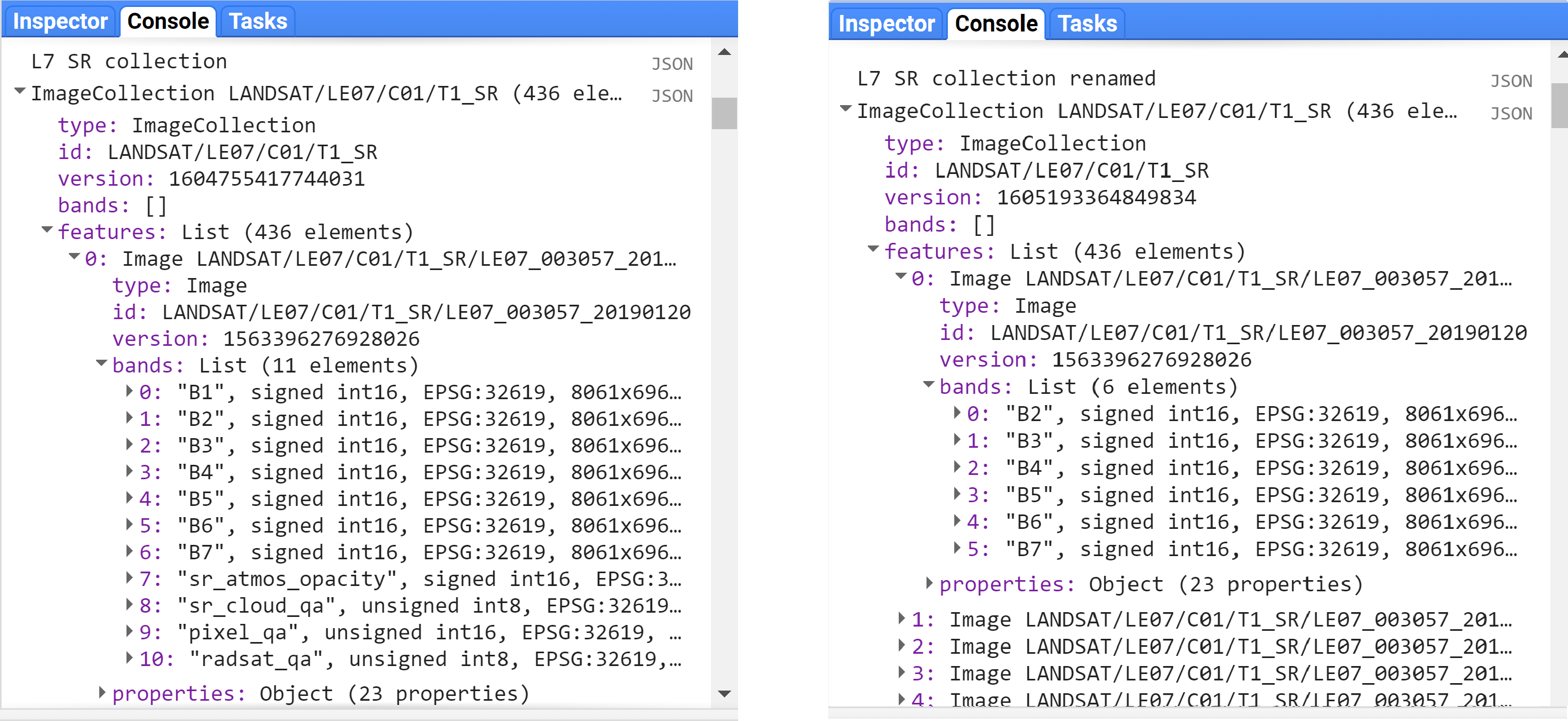
Task: Collapse the right ImageCollection LANDSAT/LE07 tree
Action: [x=846, y=109]
